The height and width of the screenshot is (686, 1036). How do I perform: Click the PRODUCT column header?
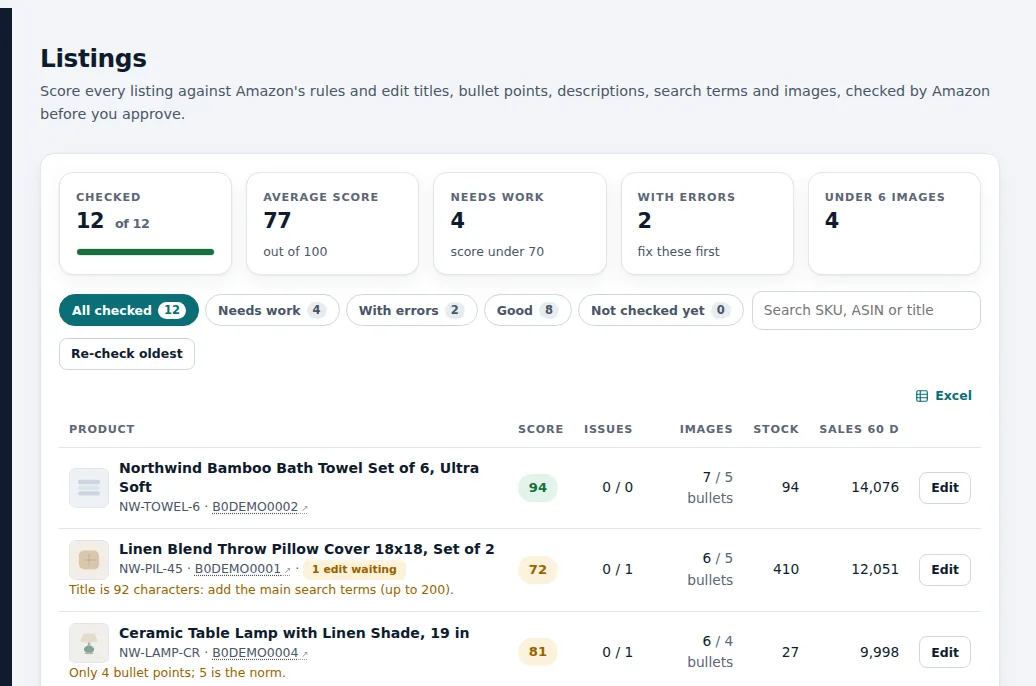[102, 429]
